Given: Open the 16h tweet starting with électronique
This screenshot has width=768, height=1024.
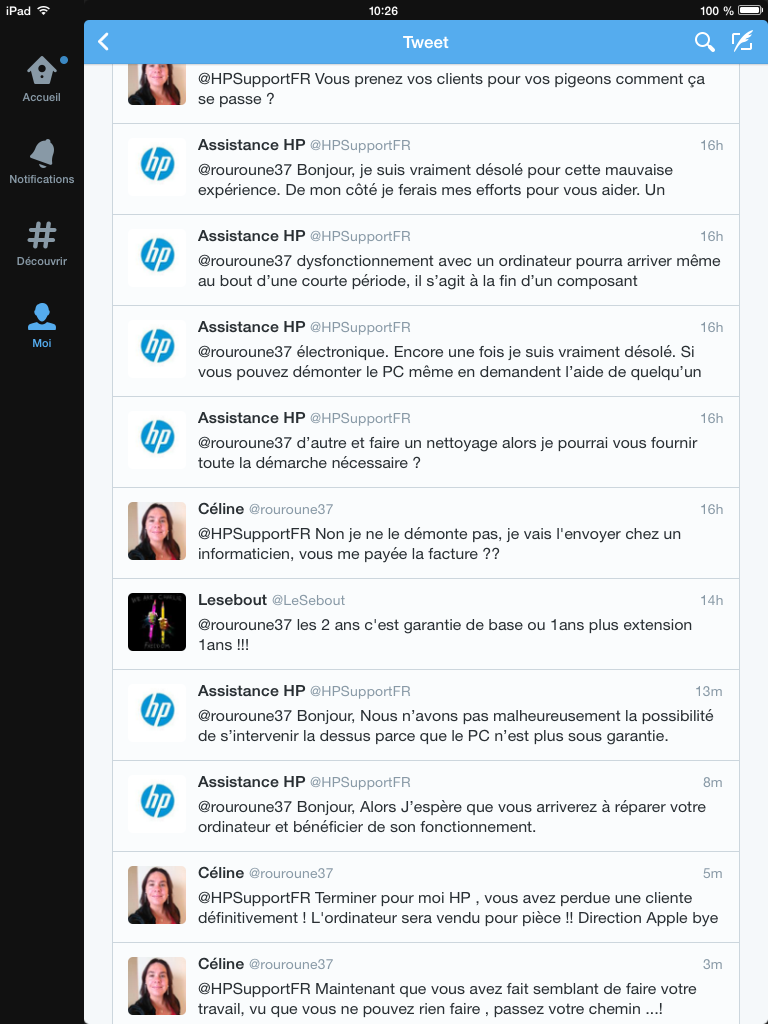Looking at the screenshot, I should pyautogui.click(x=426, y=351).
